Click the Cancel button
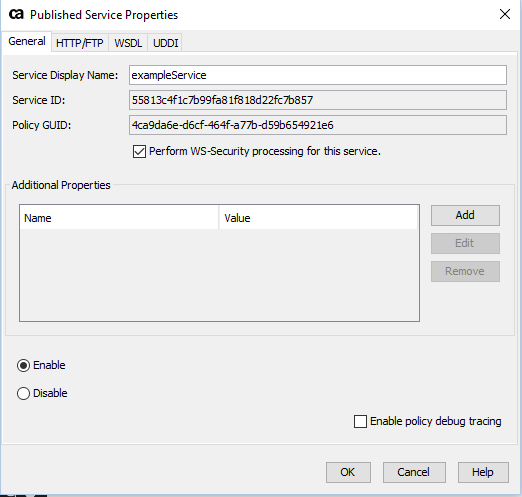The image size is (522, 497). point(414,472)
